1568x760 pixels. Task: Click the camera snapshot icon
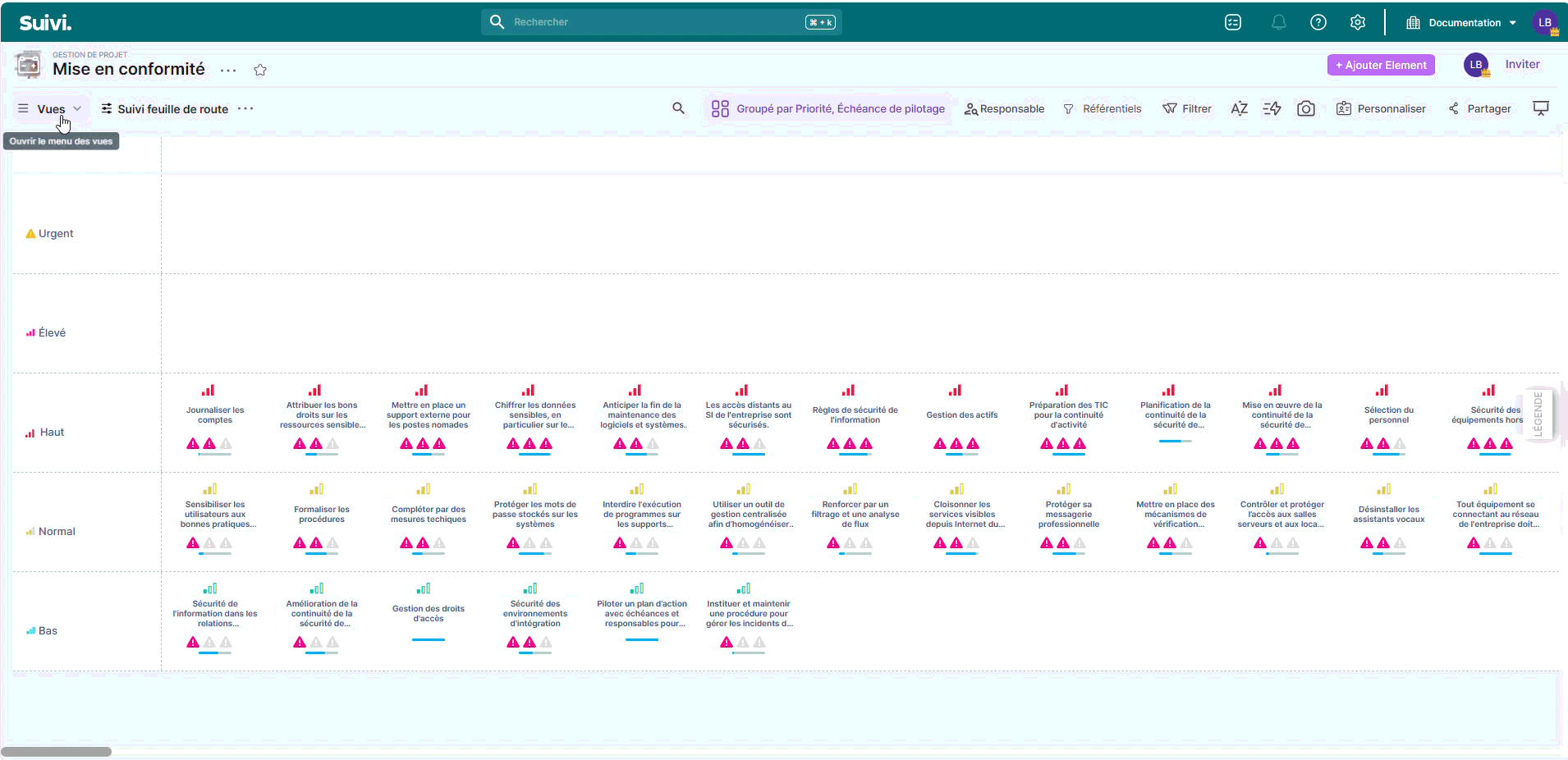1305,109
